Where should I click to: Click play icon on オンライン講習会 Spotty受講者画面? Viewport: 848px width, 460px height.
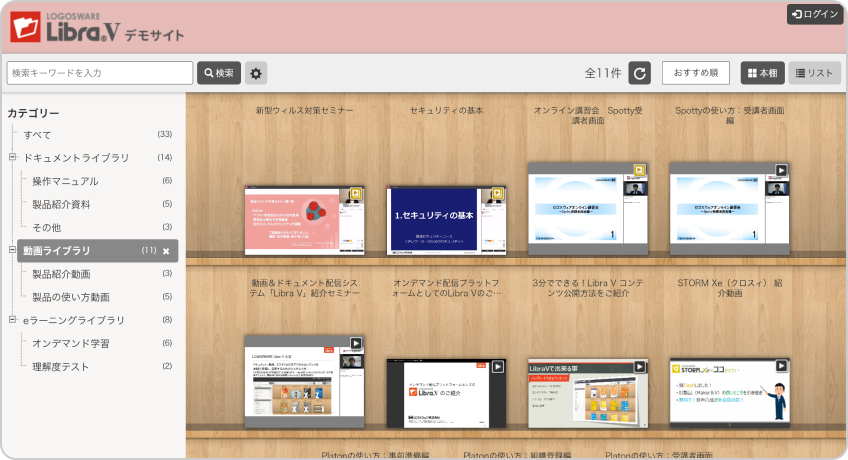639,170
